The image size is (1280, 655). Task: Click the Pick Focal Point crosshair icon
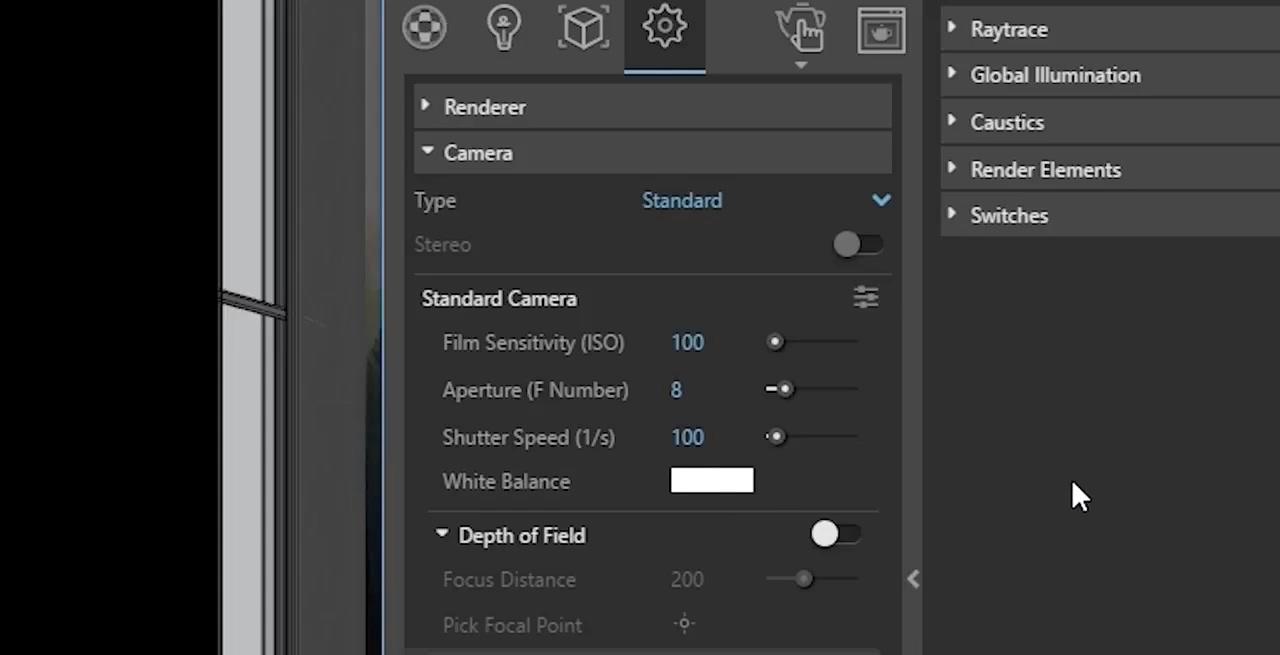tap(684, 624)
